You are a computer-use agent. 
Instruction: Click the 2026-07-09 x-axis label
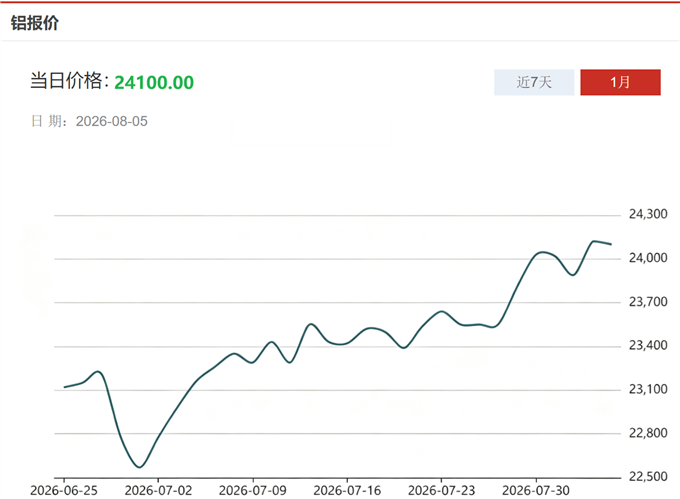[252, 490]
